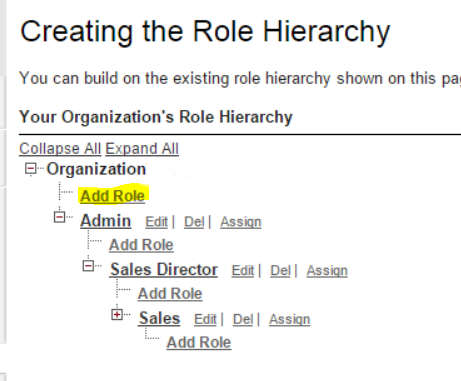The width and height of the screenshot is (461, 381).
Task: Edit the Sales role
Action: (205, 319)
